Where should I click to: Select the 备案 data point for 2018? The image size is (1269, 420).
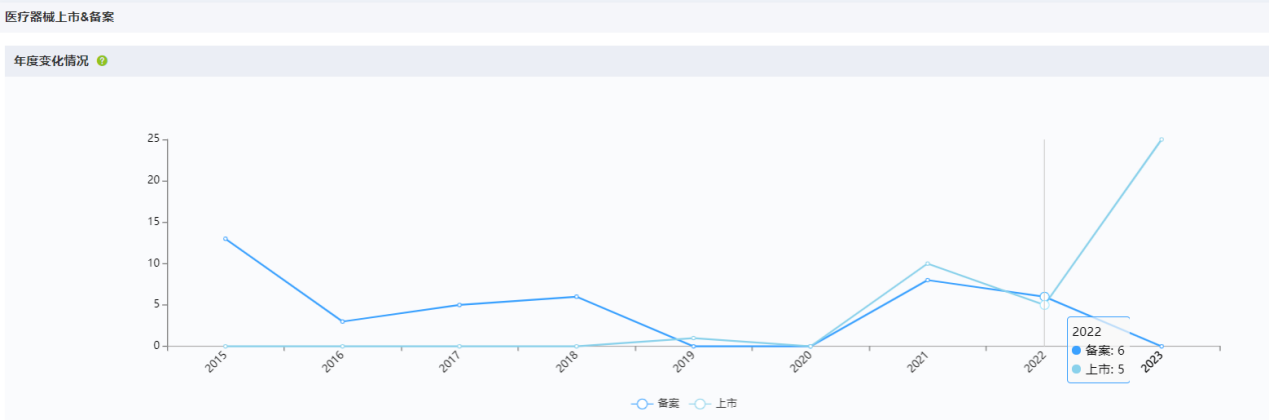(576, 297)
